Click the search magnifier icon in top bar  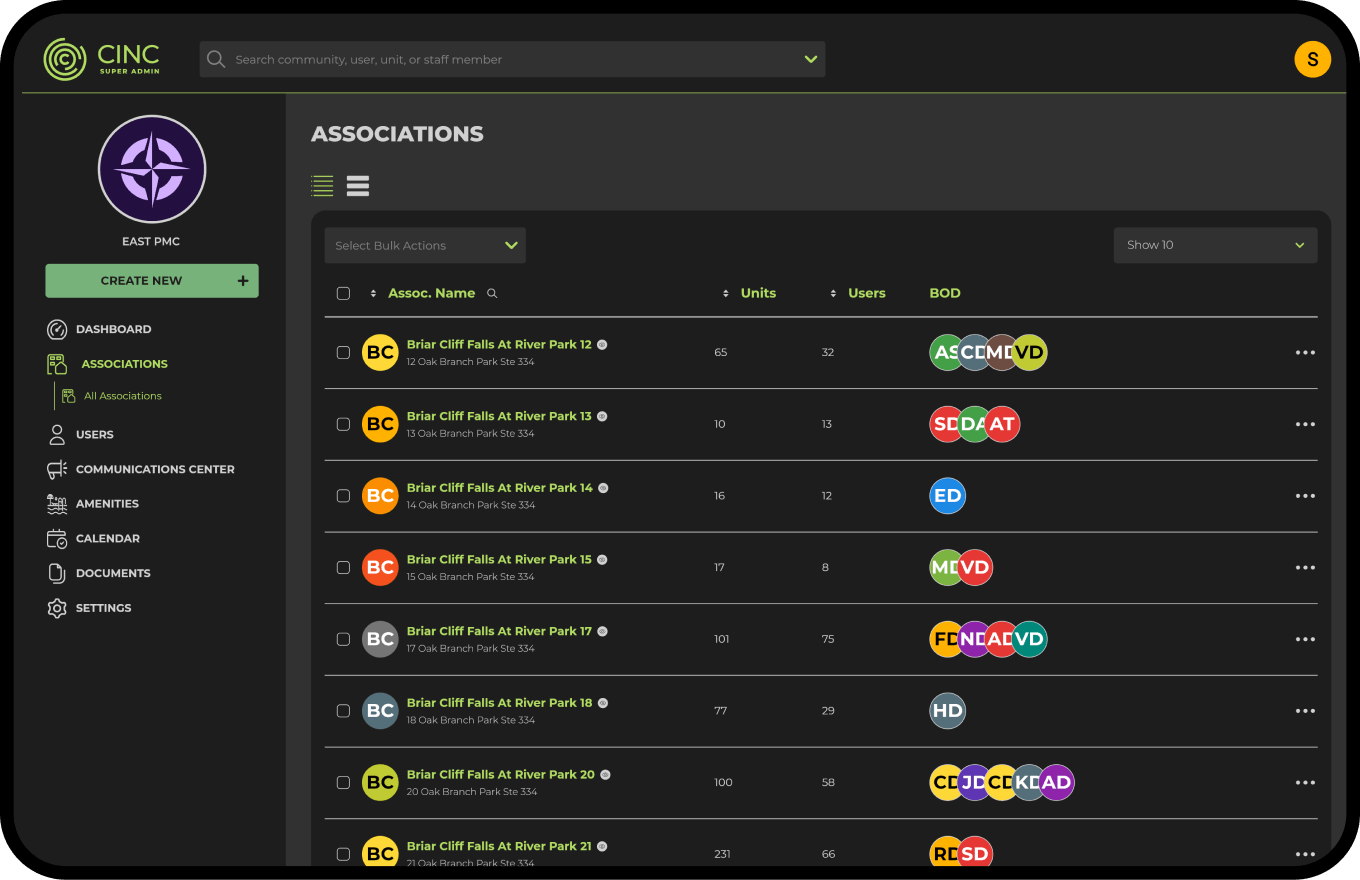tap(215, 59)
